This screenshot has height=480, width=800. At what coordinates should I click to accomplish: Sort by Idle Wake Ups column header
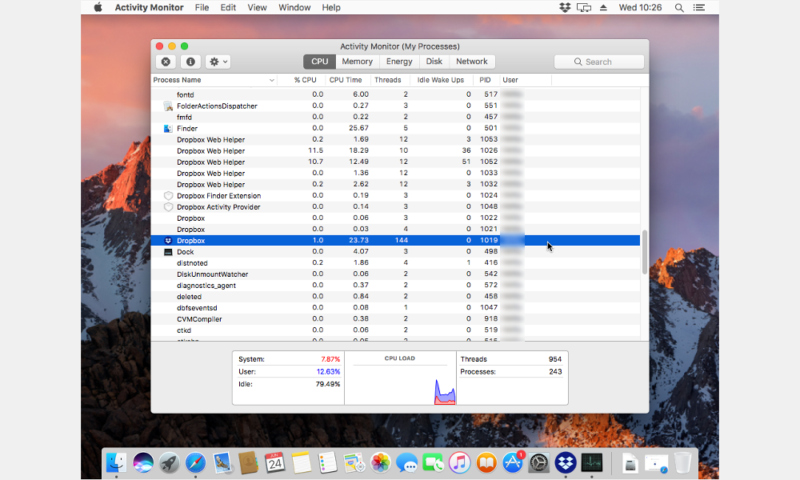(x=441, y=80)
